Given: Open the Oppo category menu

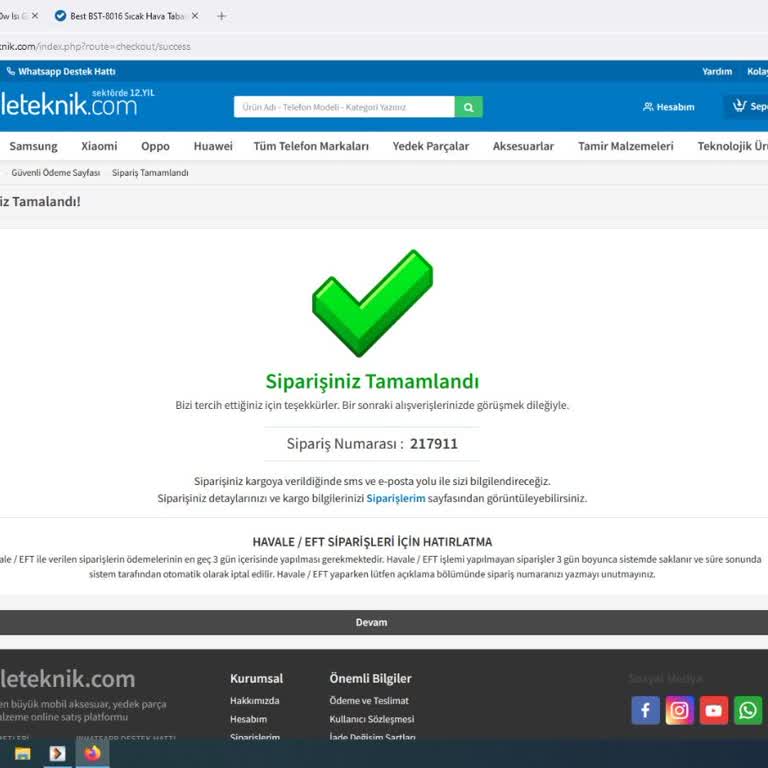Looking at the screenshot, I should (x=155, y=146).
